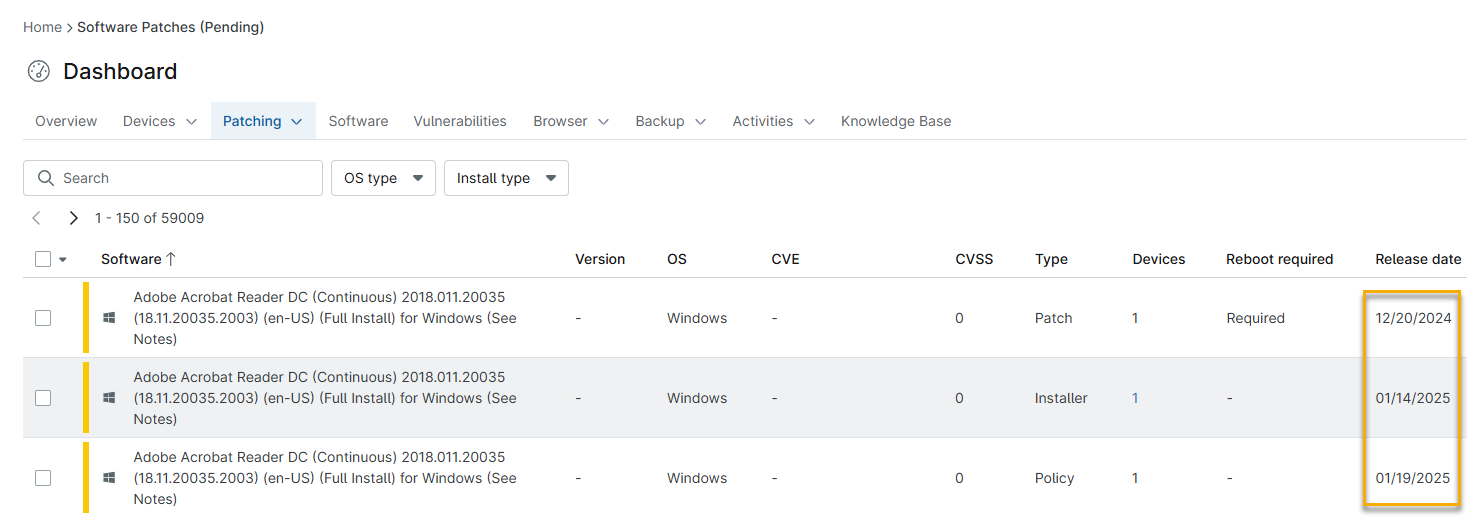Click Windows icon in the Policy row
This screenshot has height=517, width=1467.
pyautogui.click(x=109, y=478)
